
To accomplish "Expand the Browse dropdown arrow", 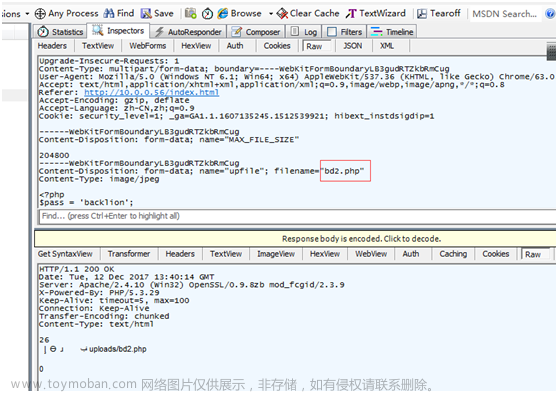I will tap(271, 14).
